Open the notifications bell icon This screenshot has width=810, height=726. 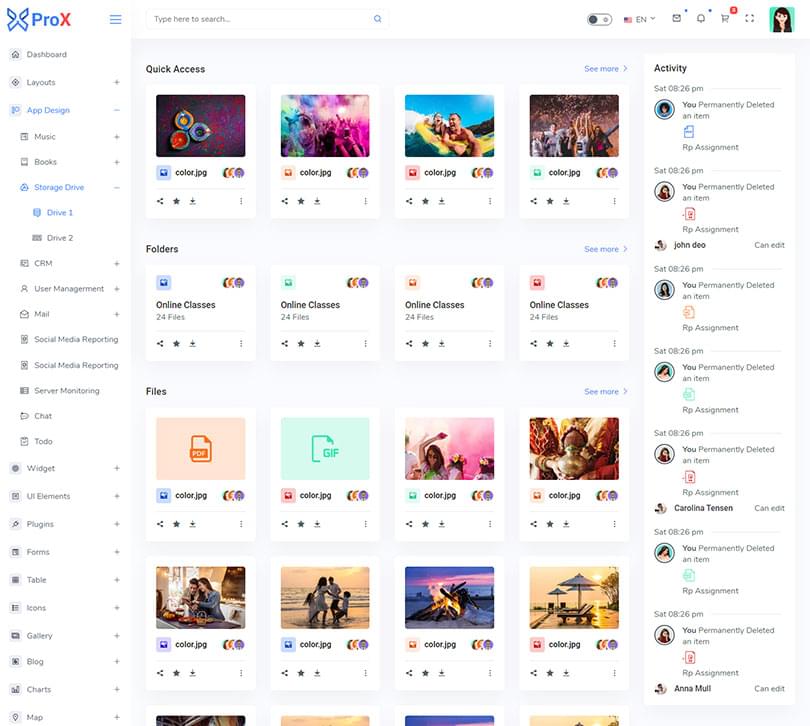[700, 19]
